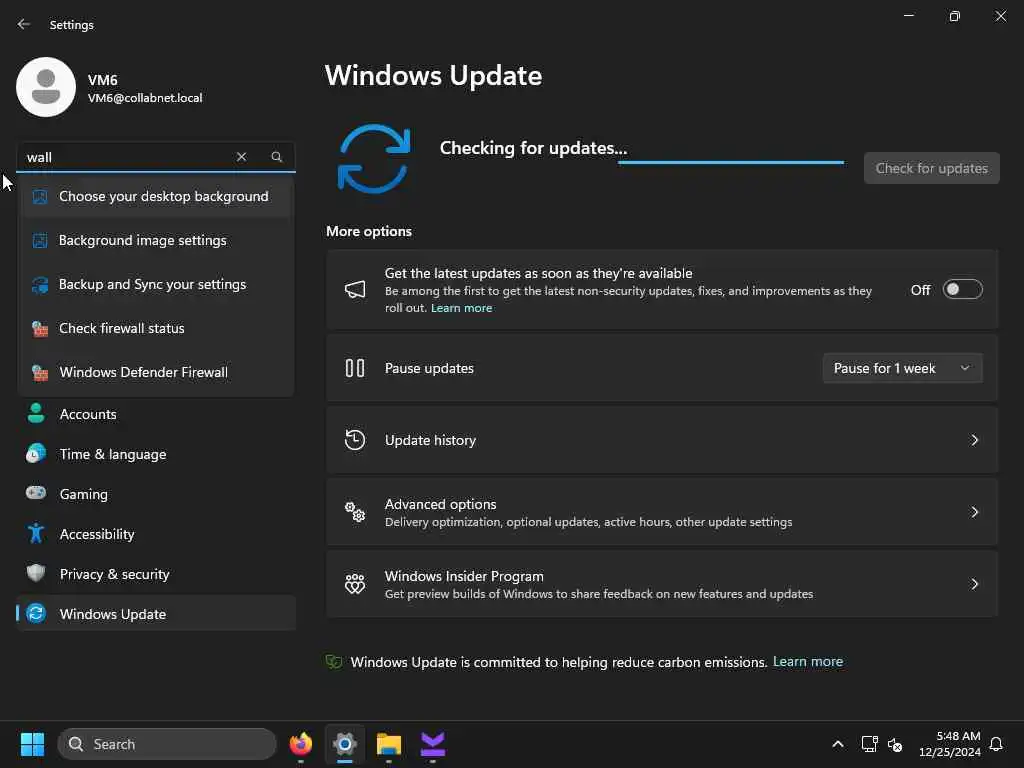This screenshot has height=768, width=1024.
Task: Click the Windows Update sidebar icon
Action: point(36,613)
